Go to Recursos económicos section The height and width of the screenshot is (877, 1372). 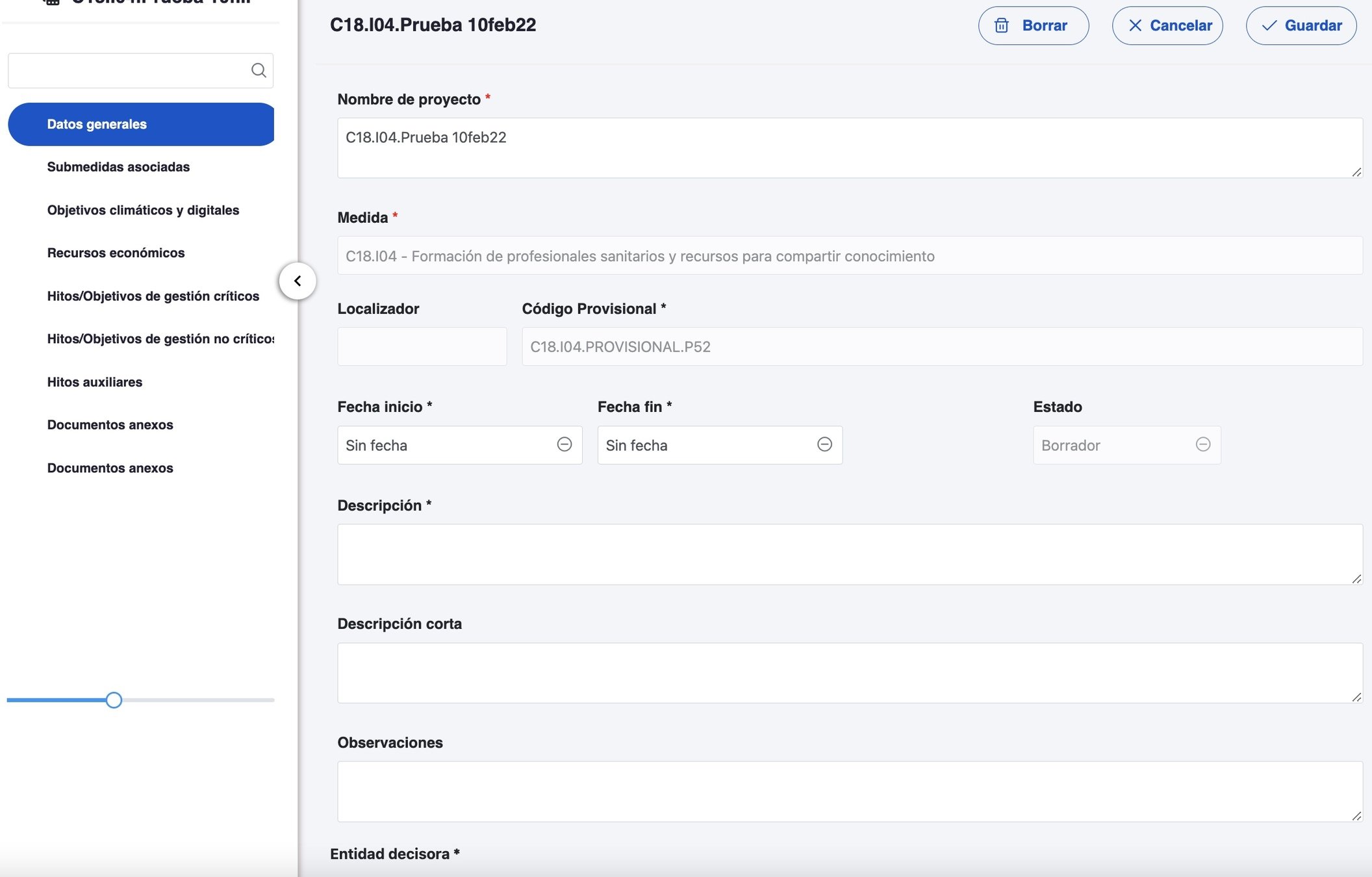click(116, 253)
